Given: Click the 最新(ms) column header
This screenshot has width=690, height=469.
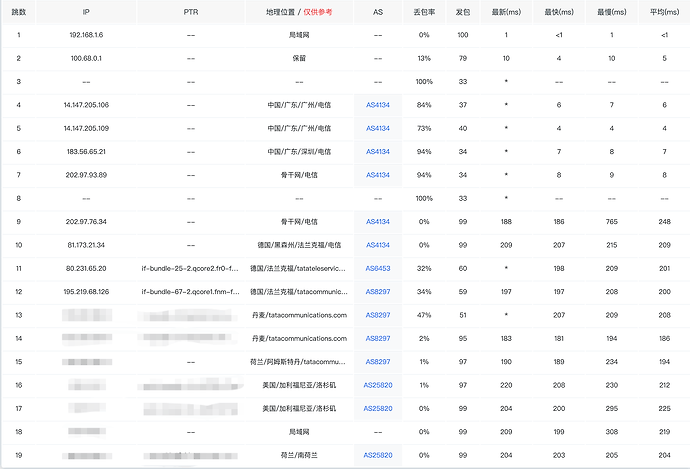Looking at the screenshot, I should (506, 12).
